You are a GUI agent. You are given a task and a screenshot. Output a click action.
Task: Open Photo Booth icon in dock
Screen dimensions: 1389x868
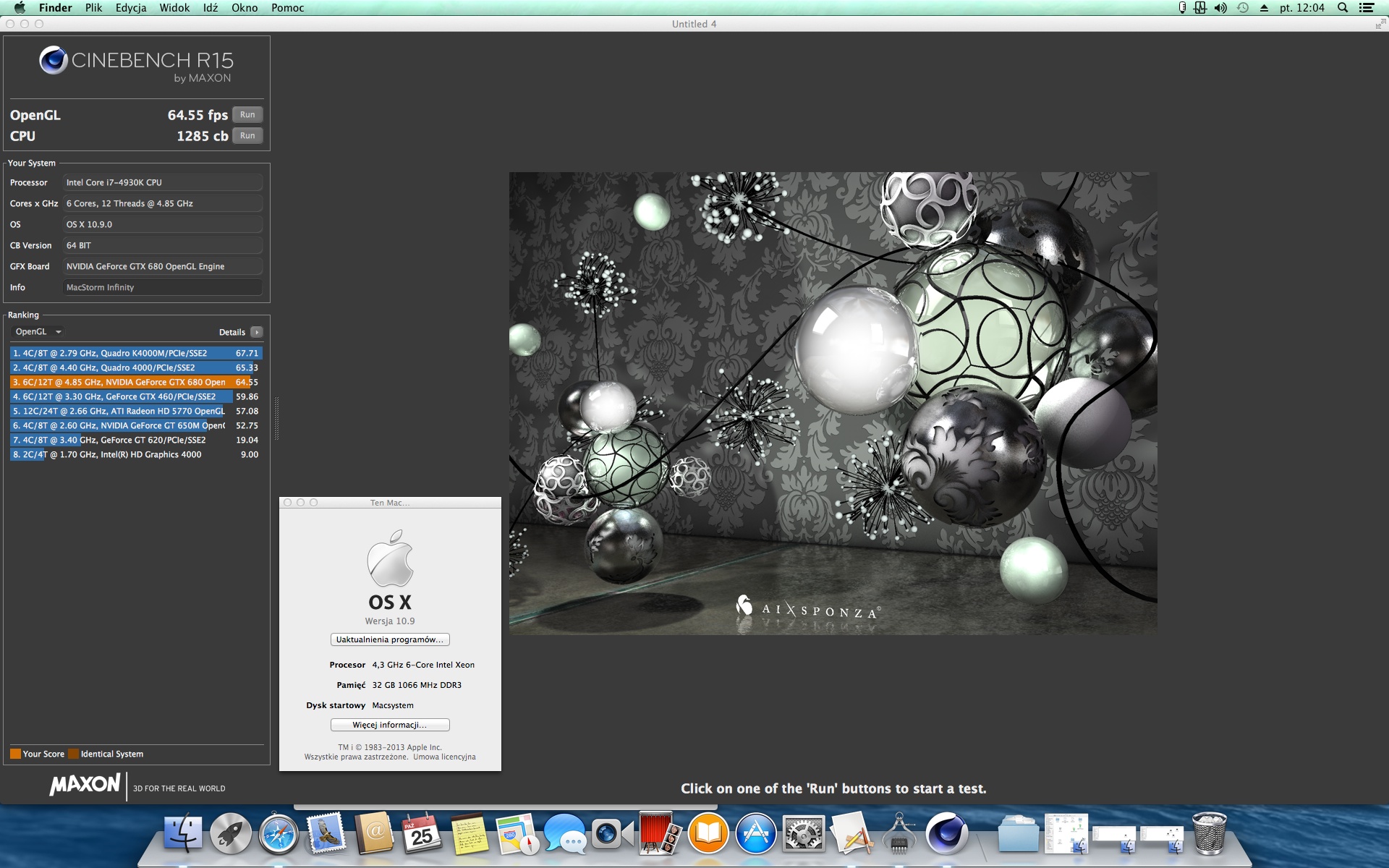tap(660, 833)
